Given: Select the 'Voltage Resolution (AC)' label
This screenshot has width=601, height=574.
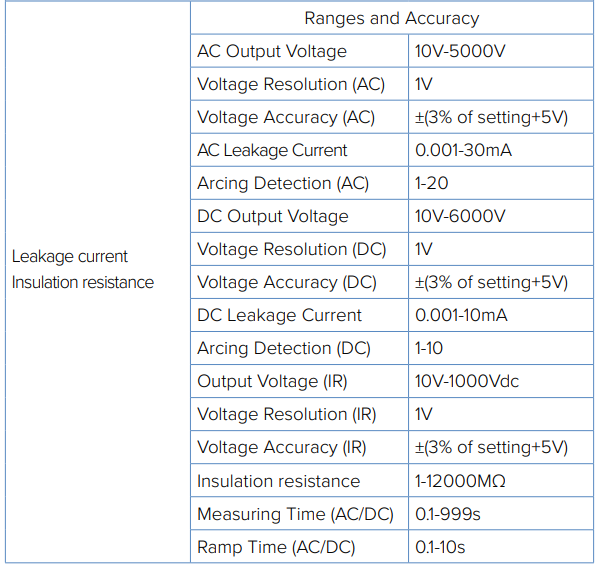Looking at the screenshot, I should tap(291, 84).
